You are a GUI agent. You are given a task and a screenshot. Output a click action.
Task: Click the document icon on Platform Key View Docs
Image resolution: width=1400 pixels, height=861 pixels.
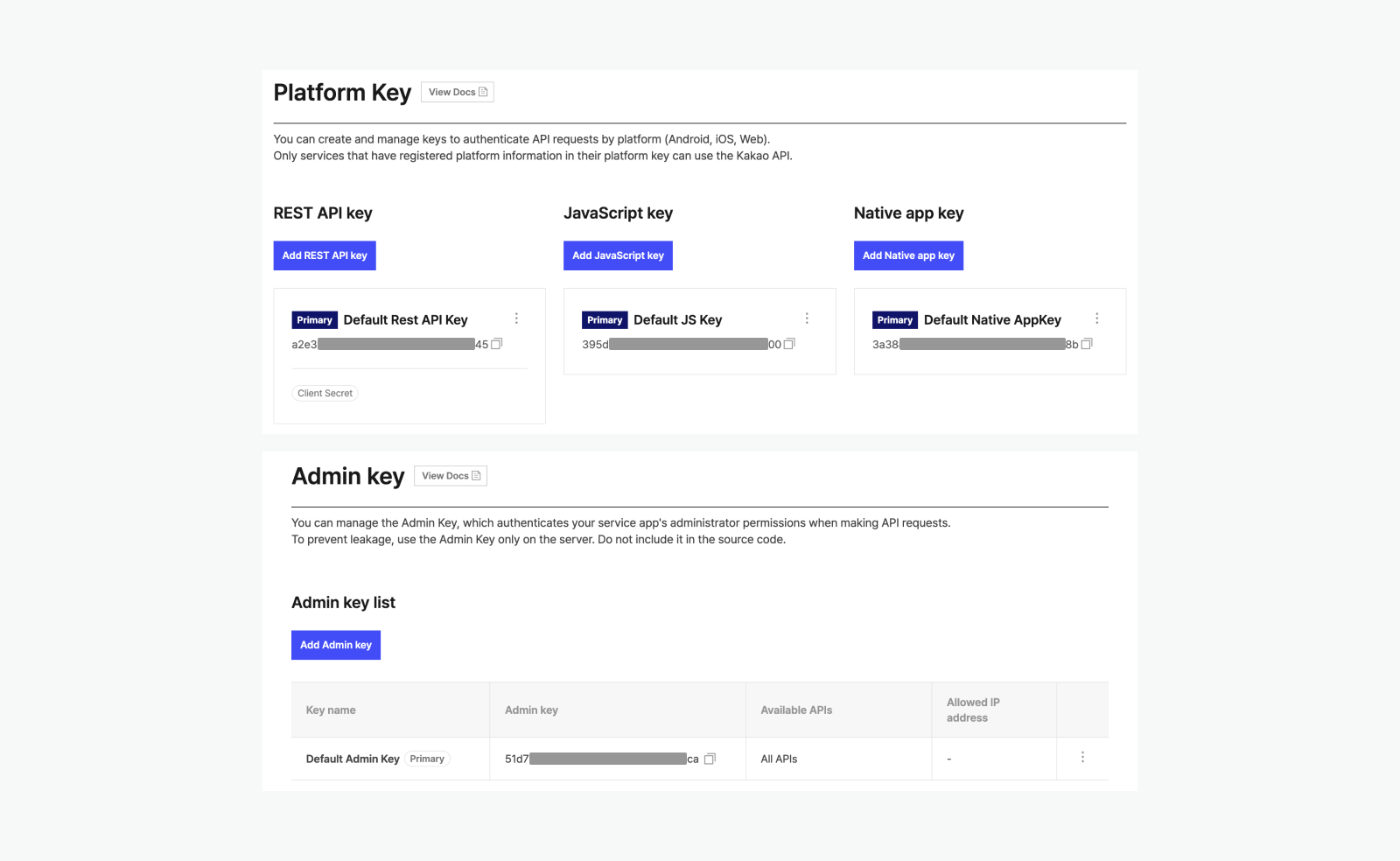click(481, 91)
